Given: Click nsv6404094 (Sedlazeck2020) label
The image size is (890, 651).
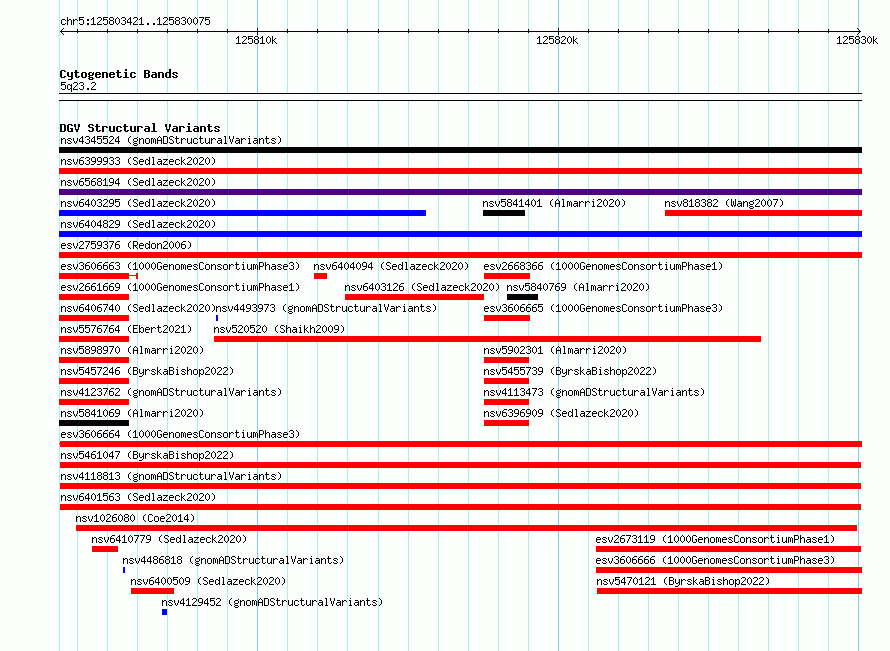Looking at the screenshot, I should coord(391,266).
